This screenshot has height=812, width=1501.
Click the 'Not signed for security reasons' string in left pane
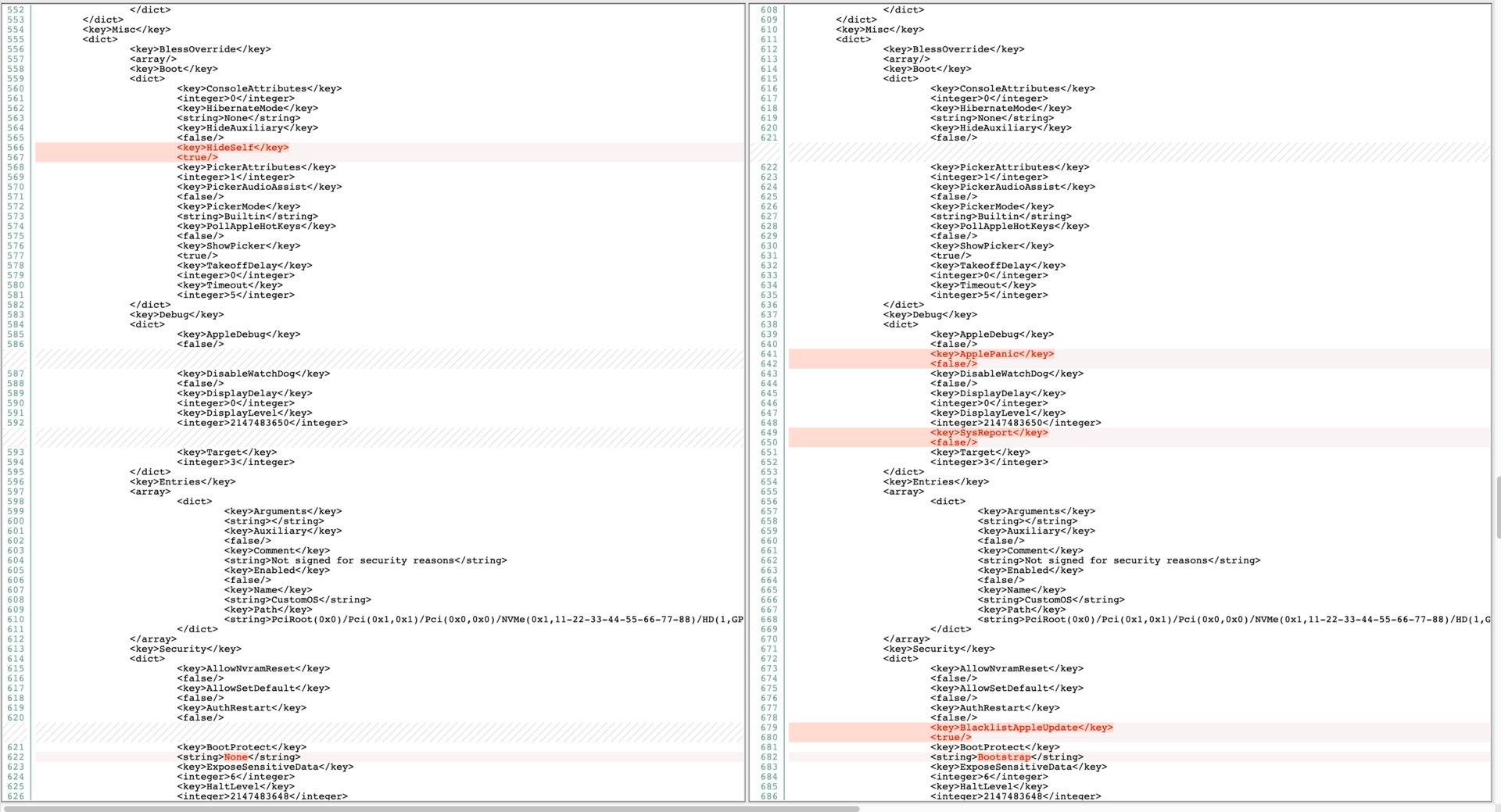coord(365,560)
